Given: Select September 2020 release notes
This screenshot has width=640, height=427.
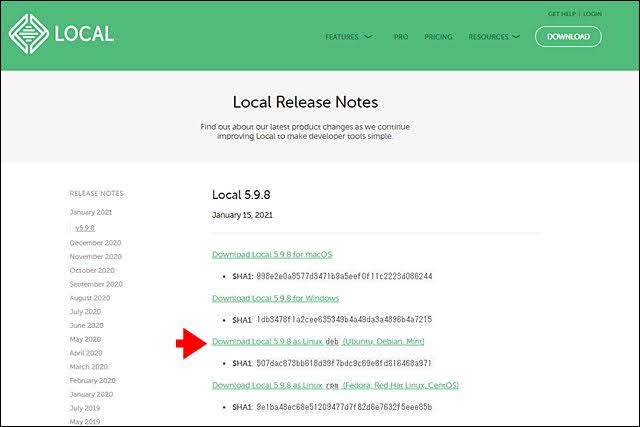Looking at the screenshot, I should (x=96, y=284).
